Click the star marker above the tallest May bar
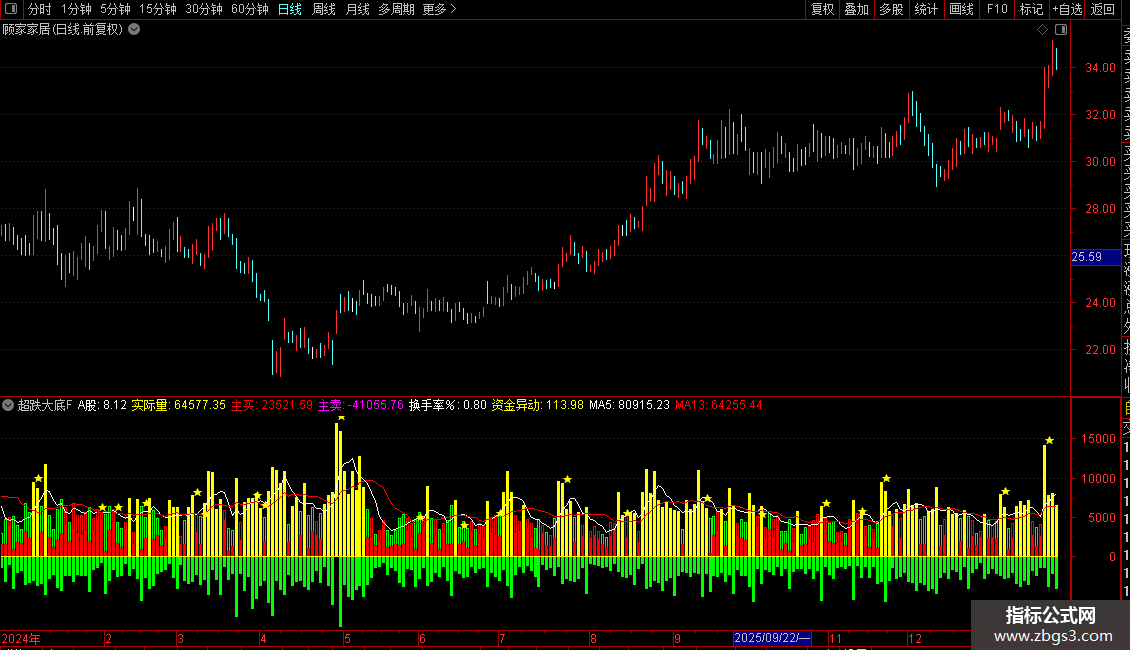 point(342,417)
